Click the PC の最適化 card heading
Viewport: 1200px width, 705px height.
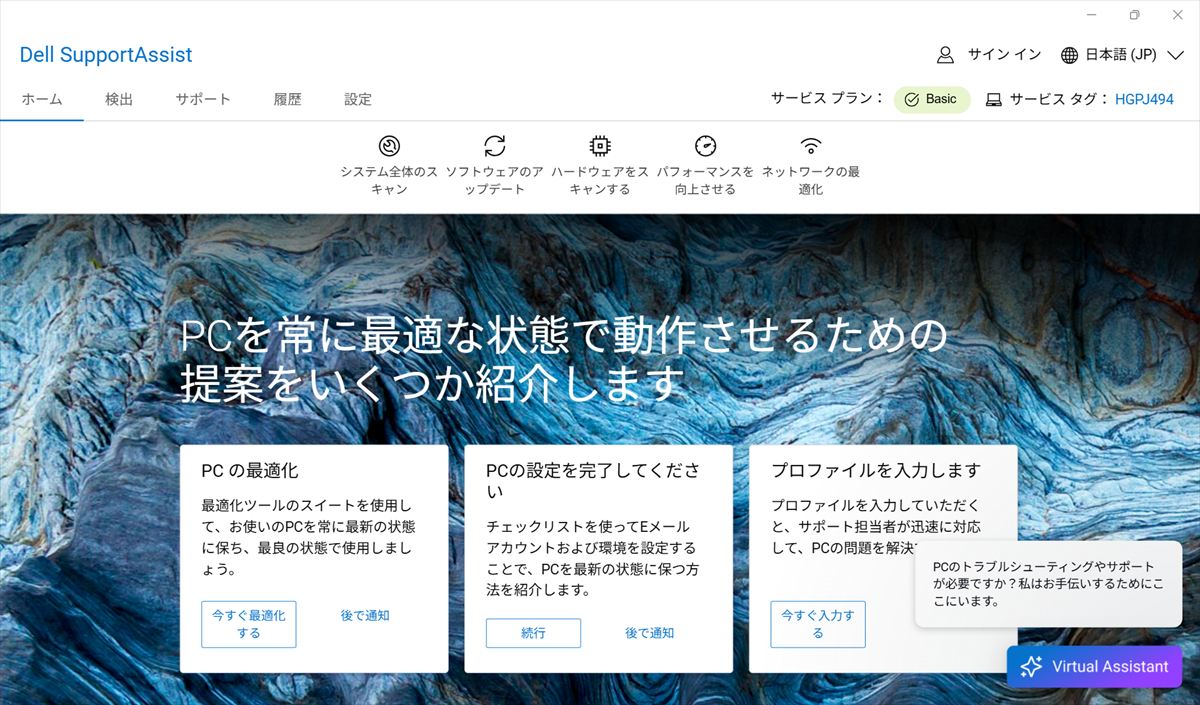250,470
